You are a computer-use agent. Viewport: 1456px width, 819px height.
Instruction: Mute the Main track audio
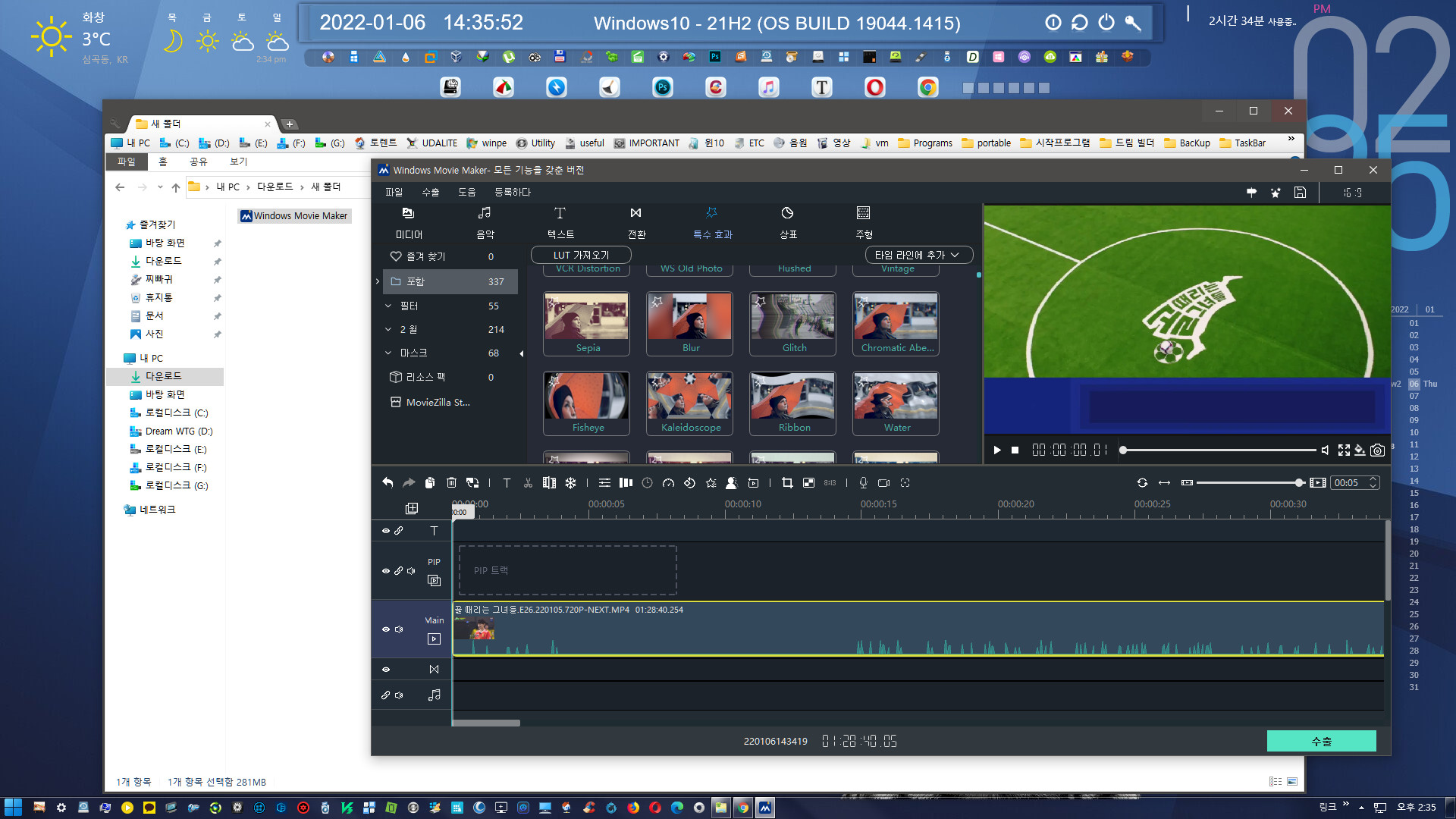399,629
